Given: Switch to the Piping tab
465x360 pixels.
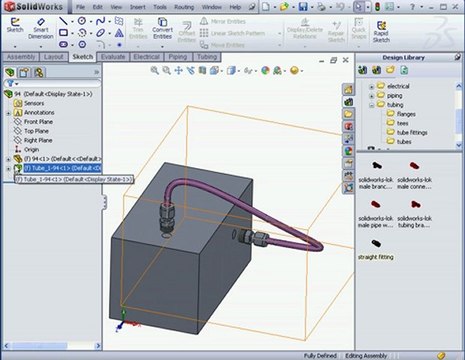Looking at the screenshot, I should tap(178, 57).
